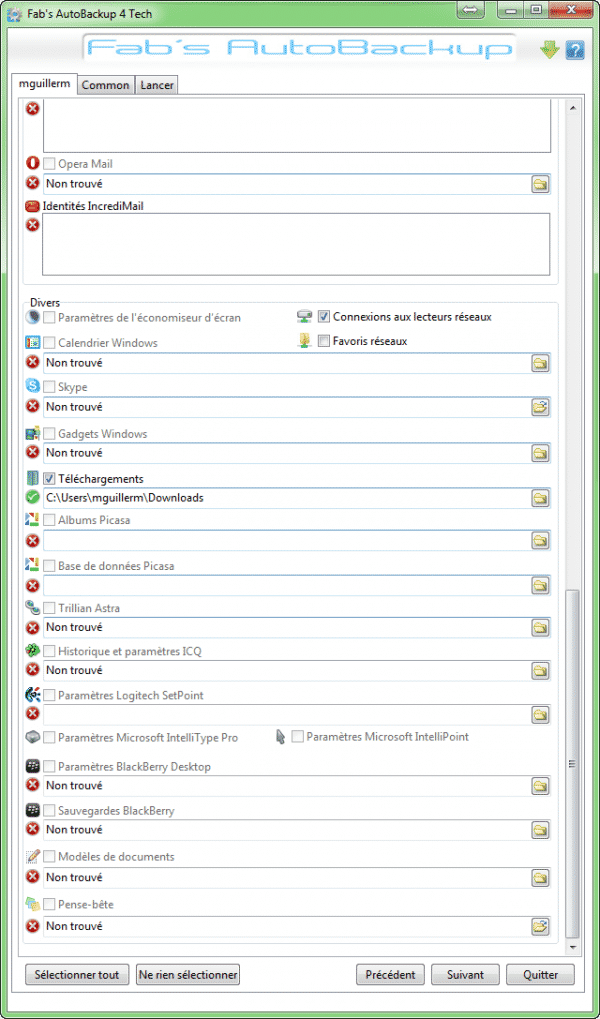
Task: Check Paramètres Microsoft IntelliPoint
Action: click(x=297, y=737)
